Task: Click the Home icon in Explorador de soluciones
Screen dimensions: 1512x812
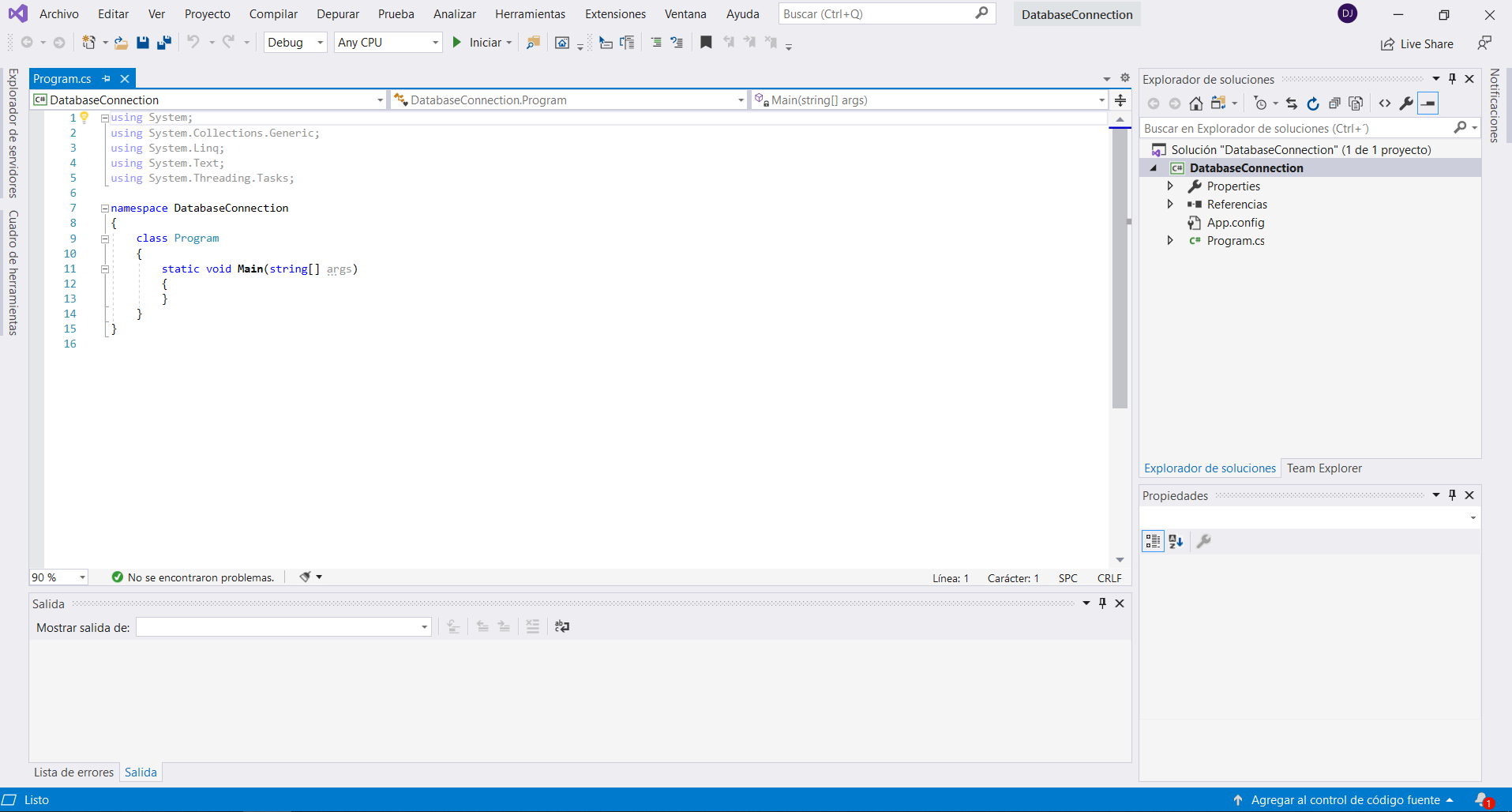Action: point(1196,103)
